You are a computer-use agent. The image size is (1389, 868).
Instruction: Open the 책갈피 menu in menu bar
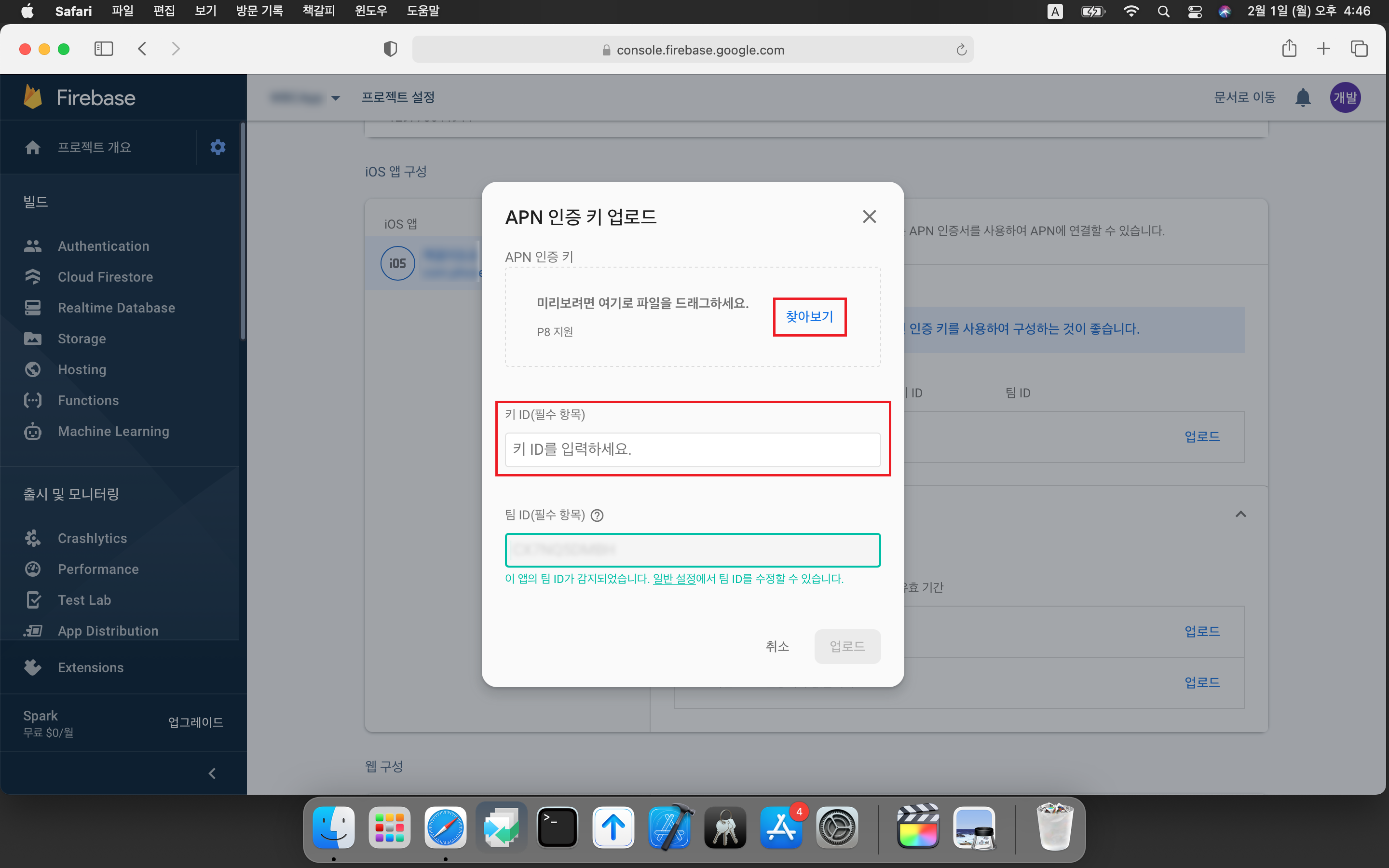tap(318, 11)
